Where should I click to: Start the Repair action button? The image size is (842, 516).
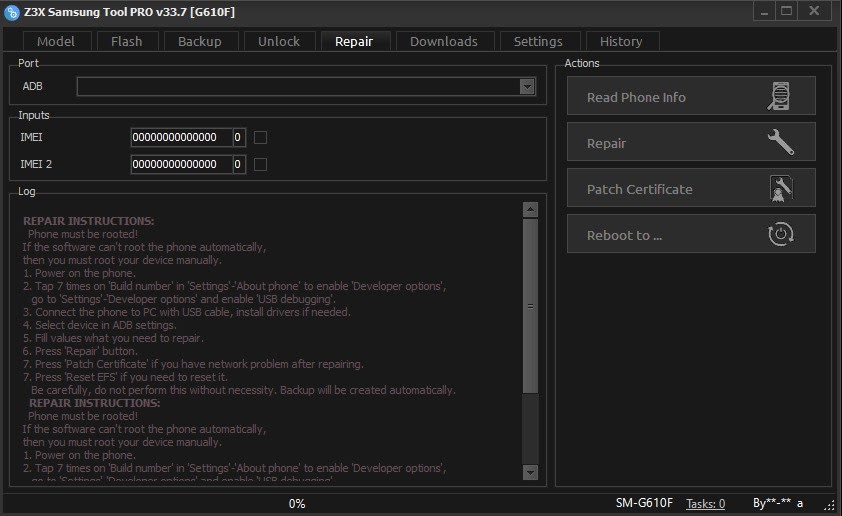691,142
